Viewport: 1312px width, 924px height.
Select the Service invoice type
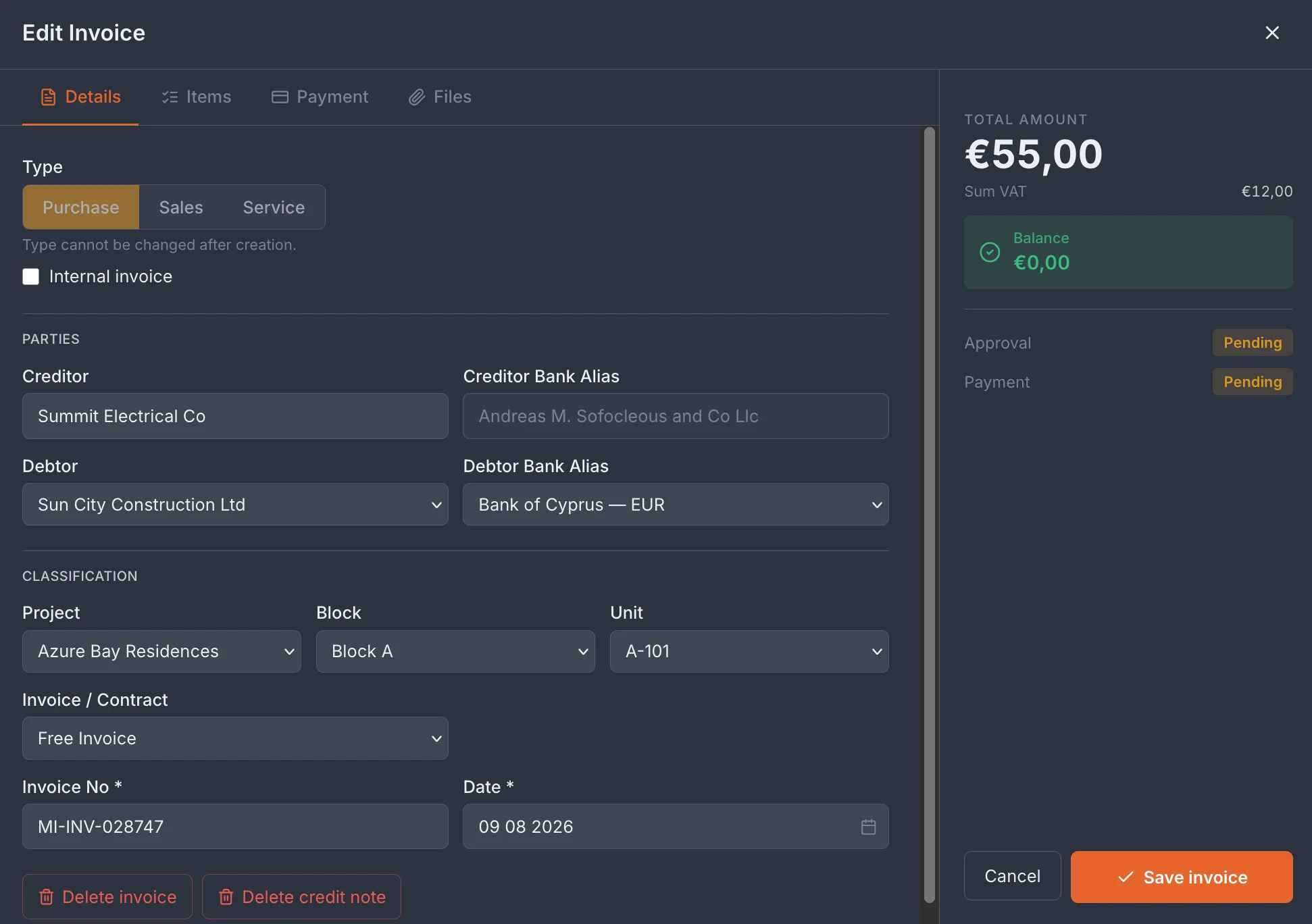point(274,207)
